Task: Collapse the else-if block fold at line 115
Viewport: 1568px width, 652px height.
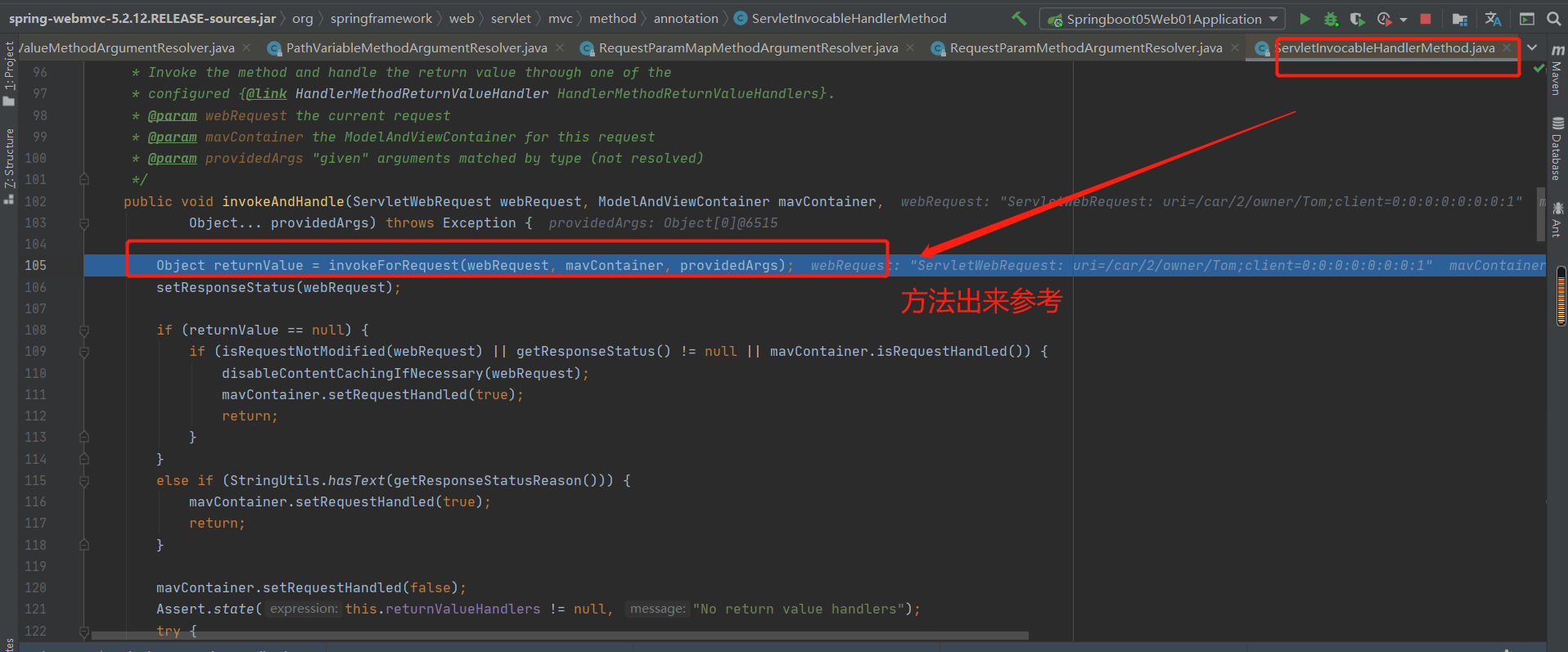Action: click(84, 481)
